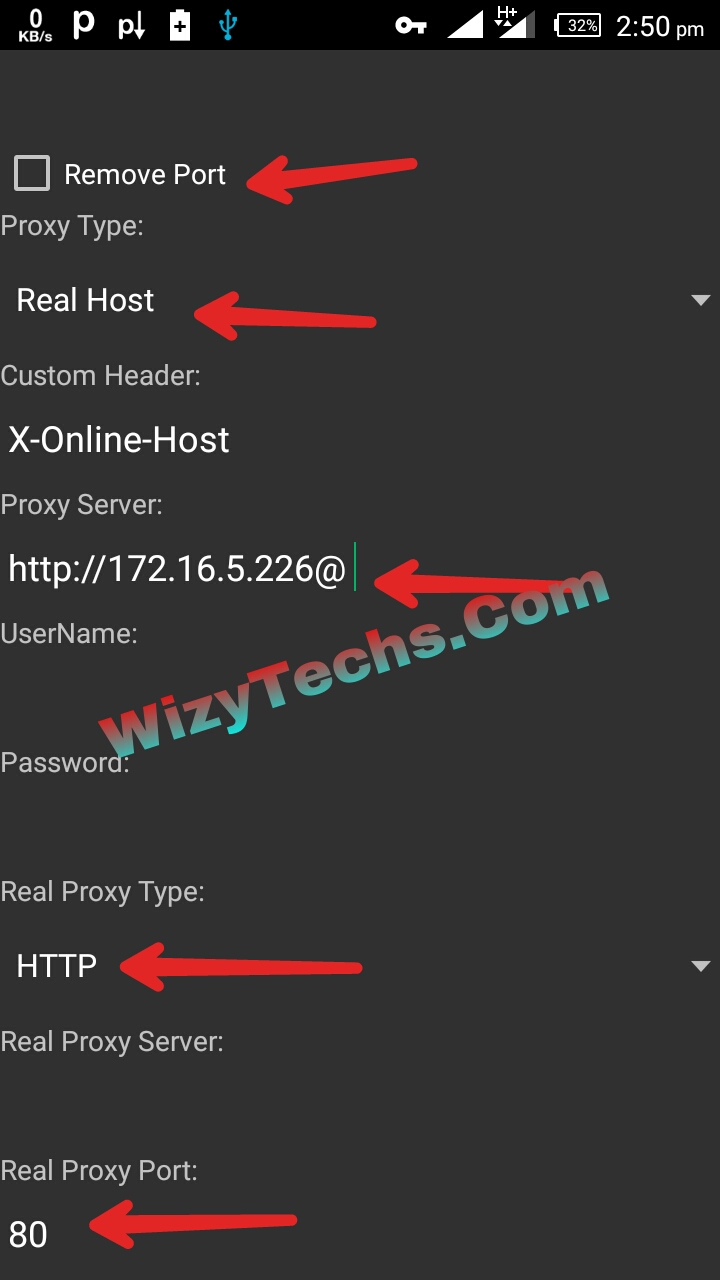720x1280 pixels.
Task: Tap the KB/s network speed indicator
Action: point(35,26)
